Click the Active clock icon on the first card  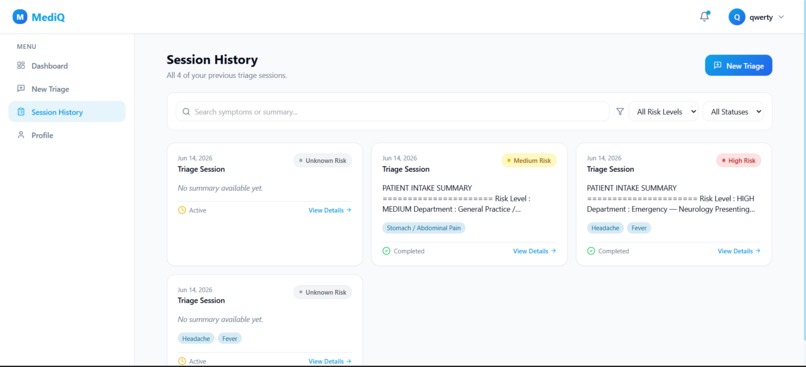click(181, 210)
